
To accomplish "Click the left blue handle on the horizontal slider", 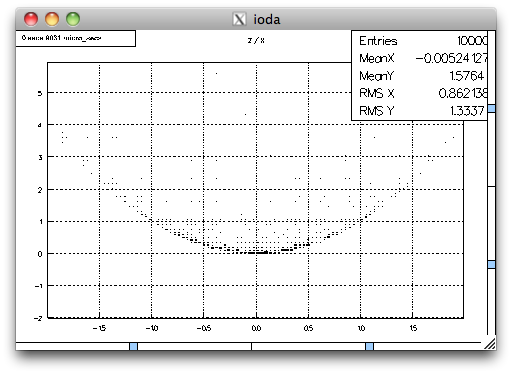I will pos(133,346).
